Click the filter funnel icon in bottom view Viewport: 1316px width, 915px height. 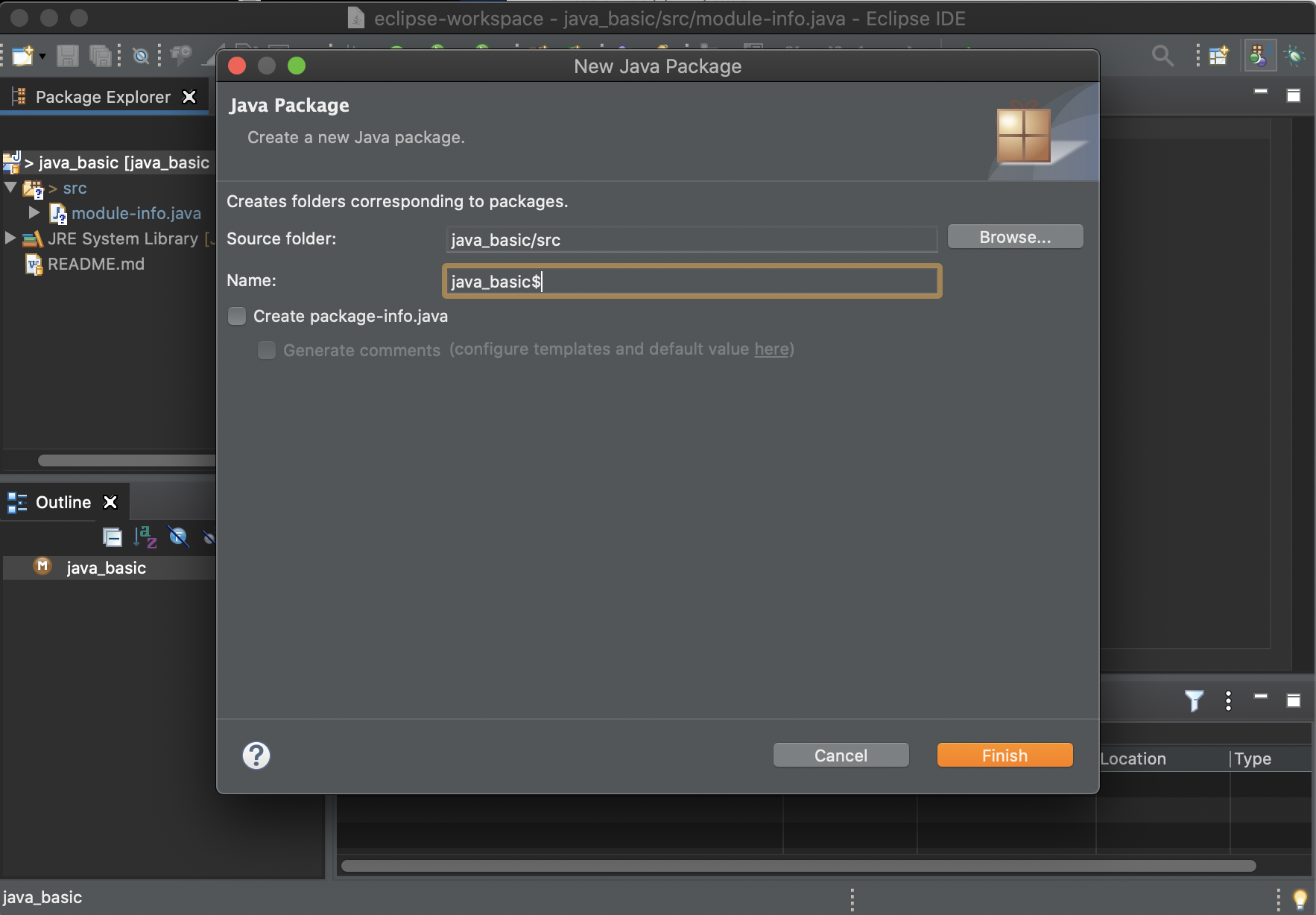point(1194,700)
